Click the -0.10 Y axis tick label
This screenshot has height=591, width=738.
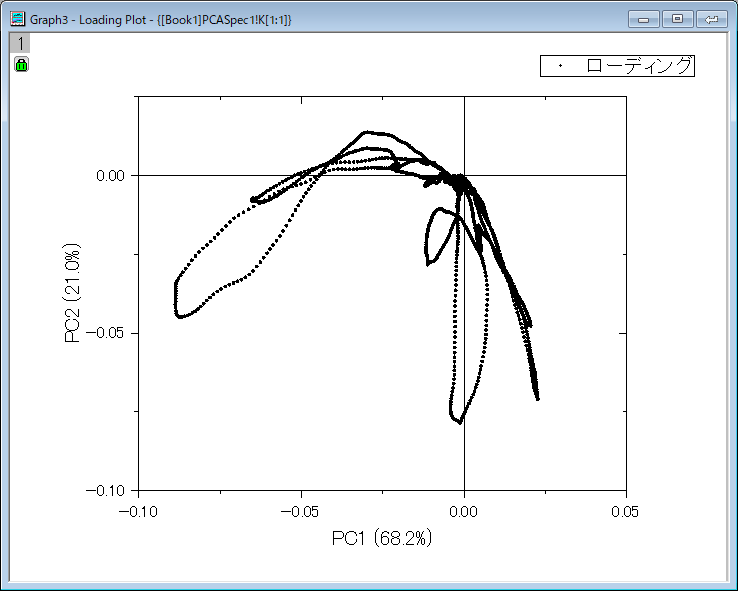click(105, 491)
